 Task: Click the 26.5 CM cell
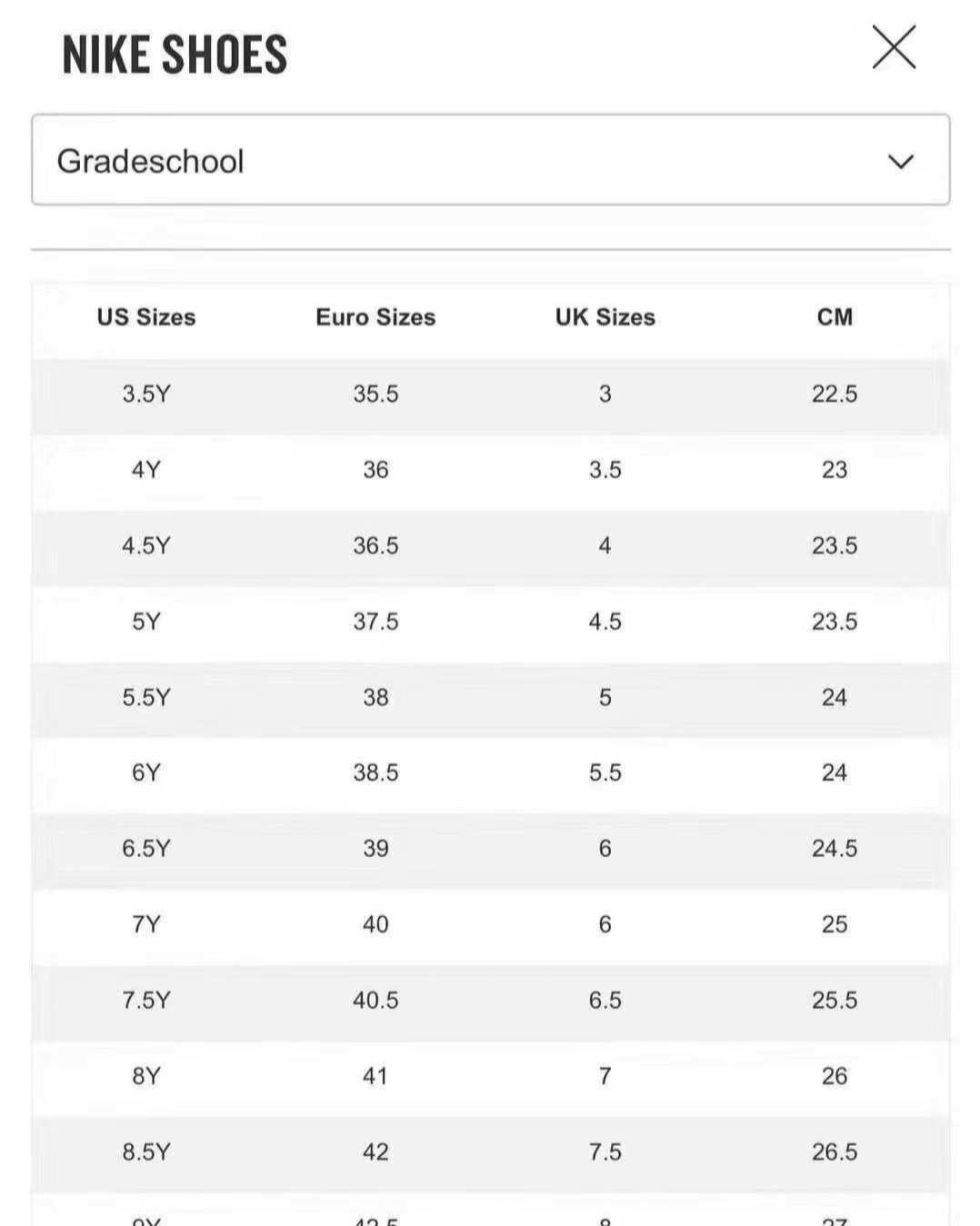[x=835, y=1151]
